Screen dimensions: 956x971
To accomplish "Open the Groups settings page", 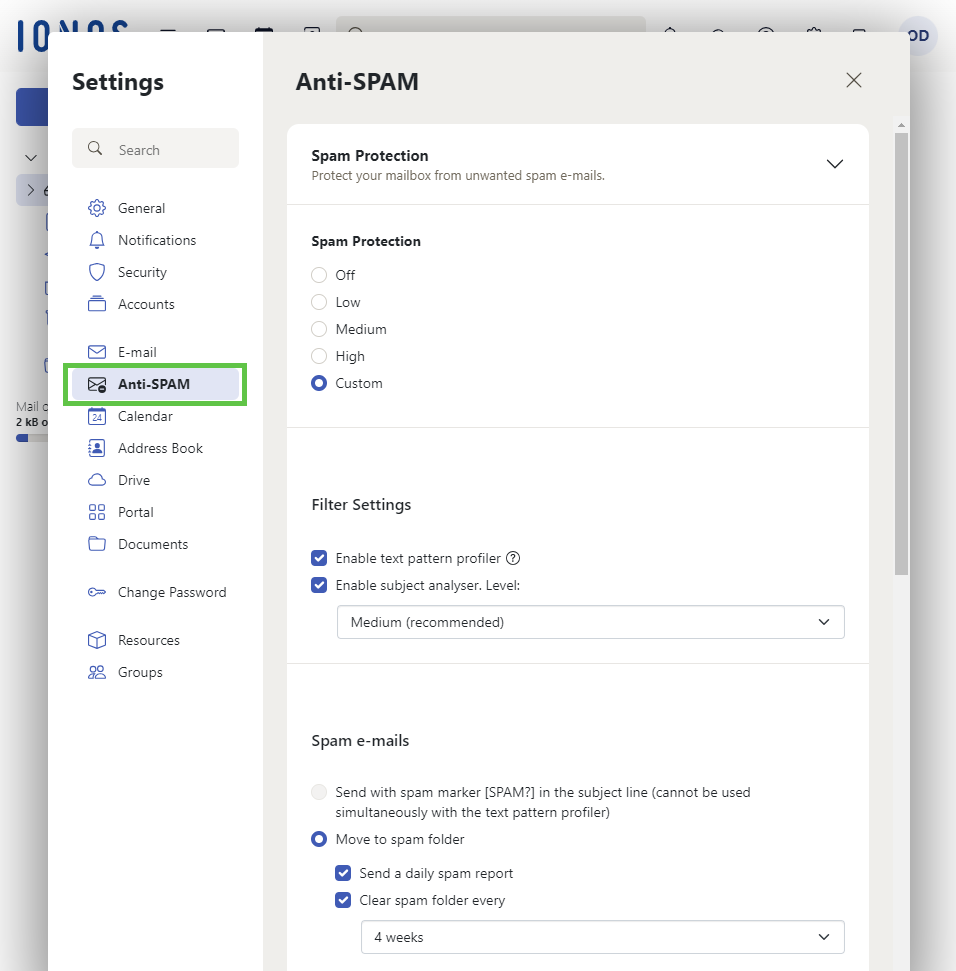I will [140, 672].
